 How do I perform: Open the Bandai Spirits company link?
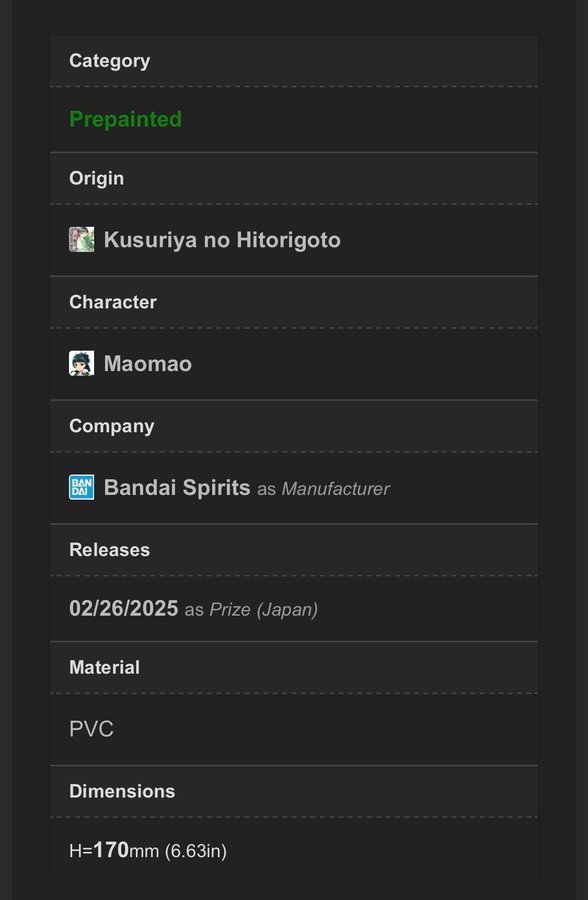coord(177,488)
